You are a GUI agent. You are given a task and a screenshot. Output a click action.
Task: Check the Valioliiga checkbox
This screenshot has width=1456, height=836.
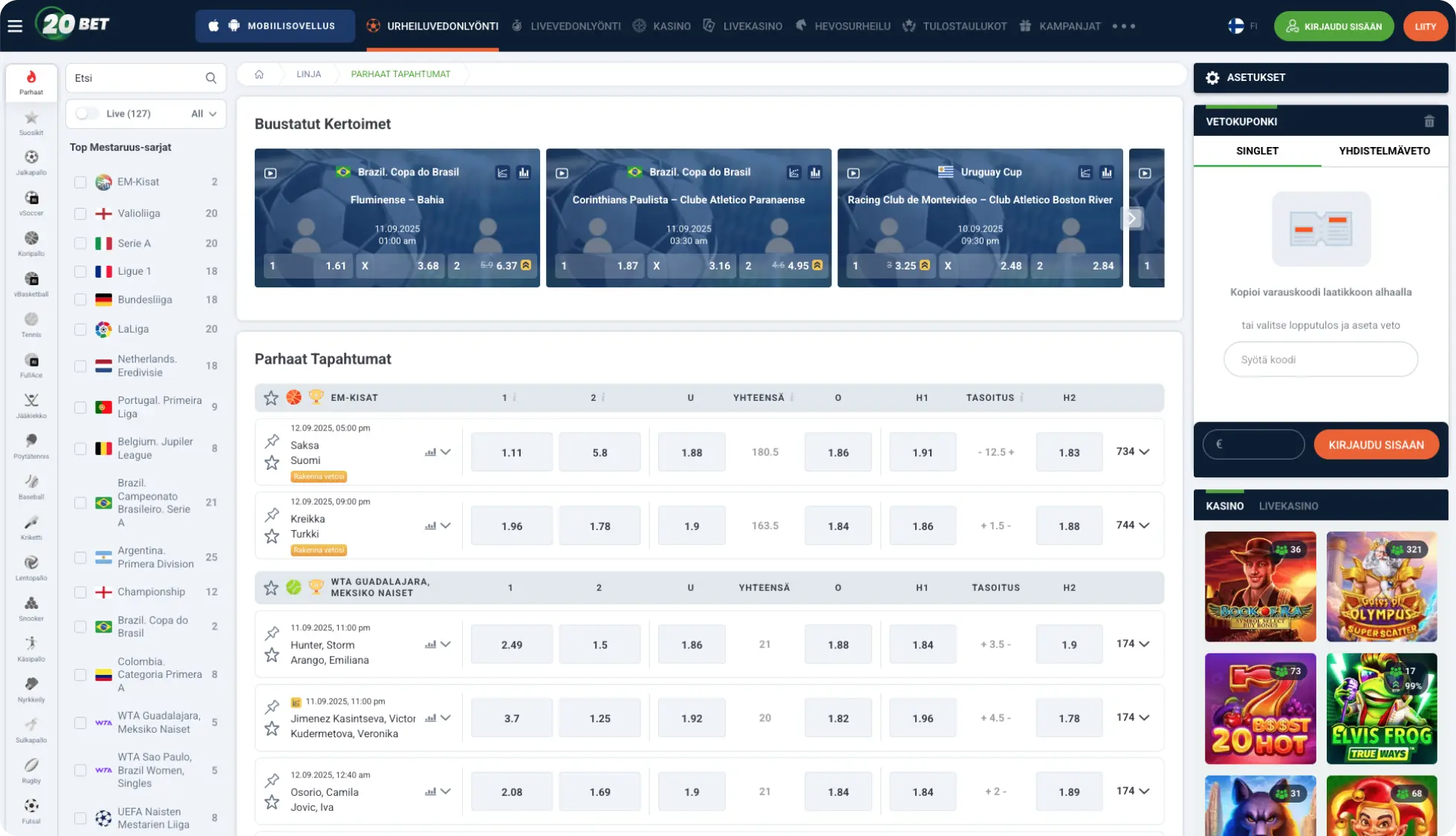[x=80, y=214]
